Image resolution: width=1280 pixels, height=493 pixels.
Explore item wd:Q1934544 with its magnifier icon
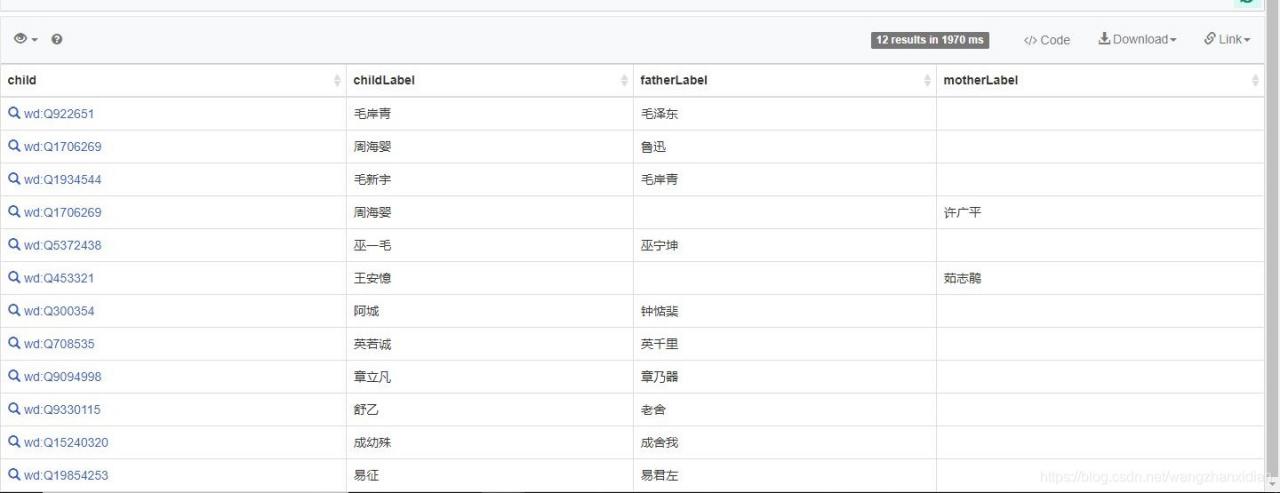pyautogui.click(x=14, y=179)
